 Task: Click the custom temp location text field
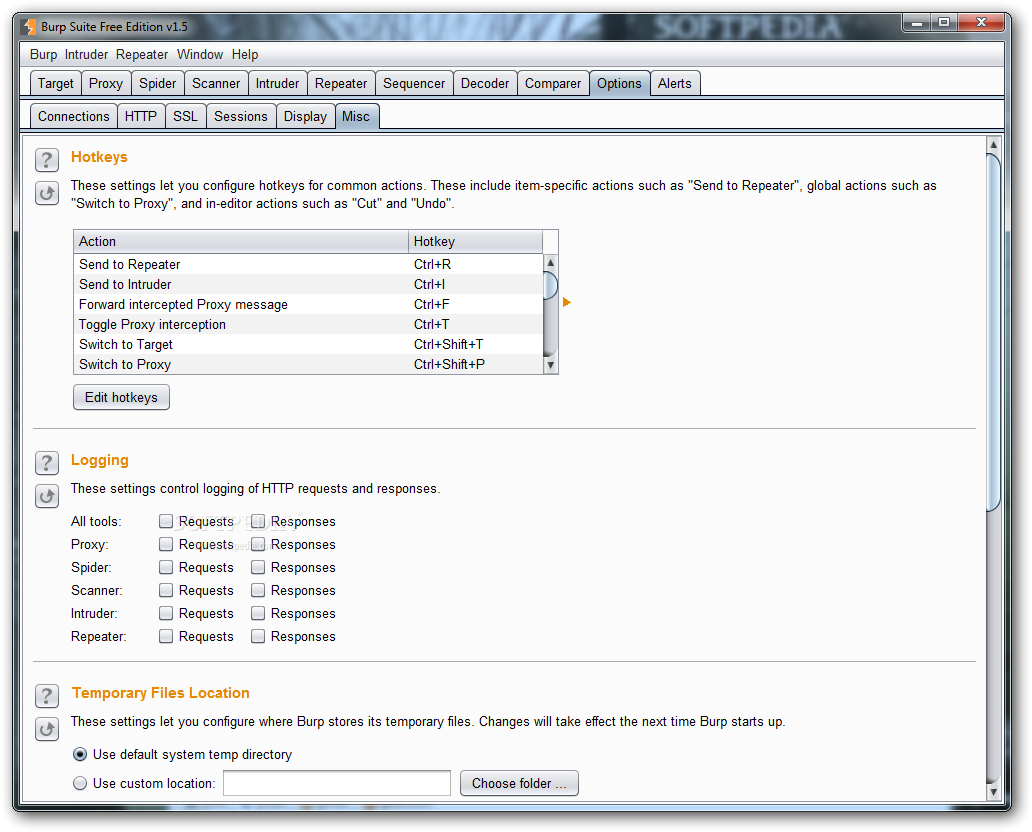337,783
